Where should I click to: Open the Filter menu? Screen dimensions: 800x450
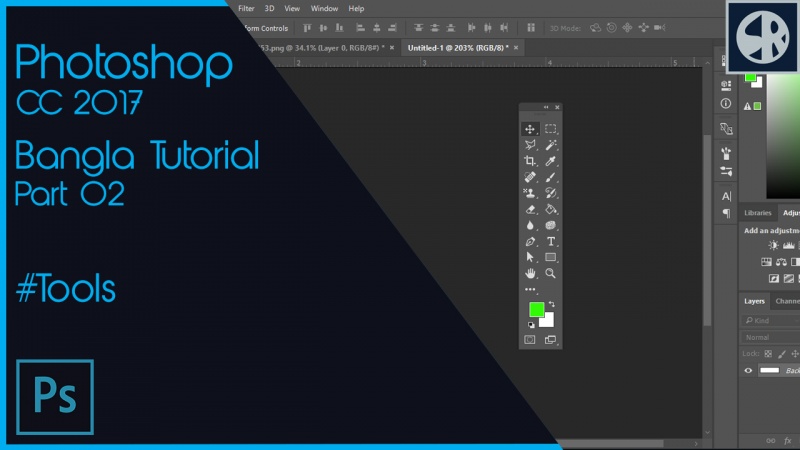(246, 8)
